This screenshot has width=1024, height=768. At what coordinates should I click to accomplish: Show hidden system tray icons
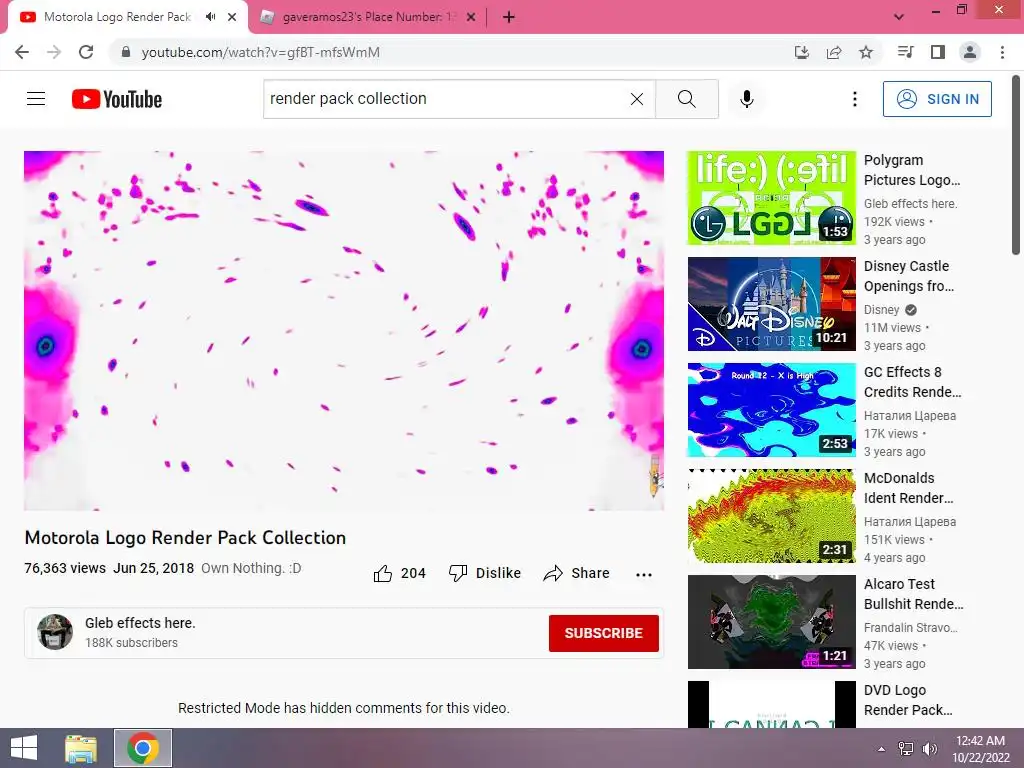tap(881, 749)
